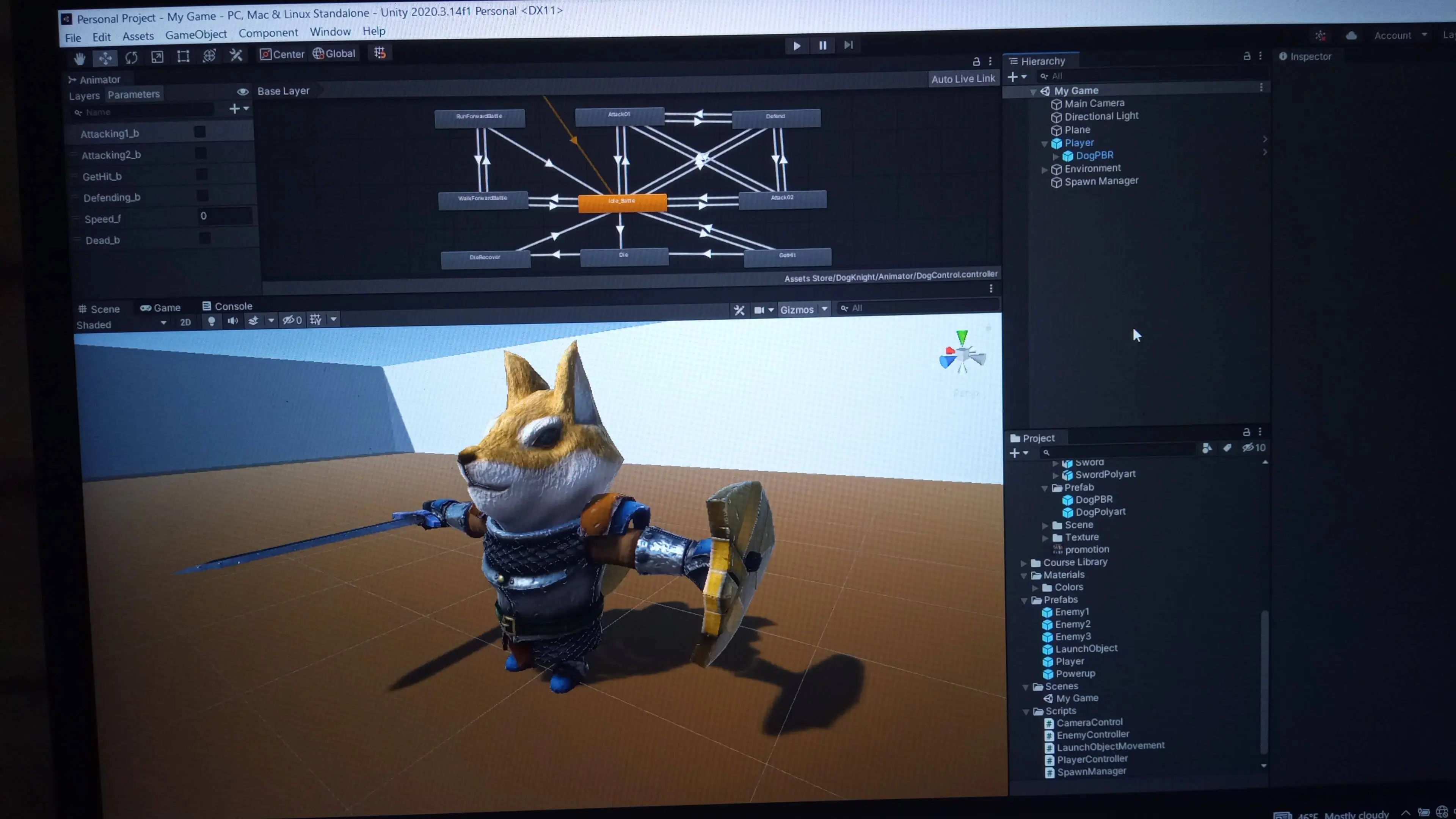Expand the Prefabs folder in Project panel
Image resolution: width=1456 pixels, height=819 pixels.
[x=1025, y=600]
